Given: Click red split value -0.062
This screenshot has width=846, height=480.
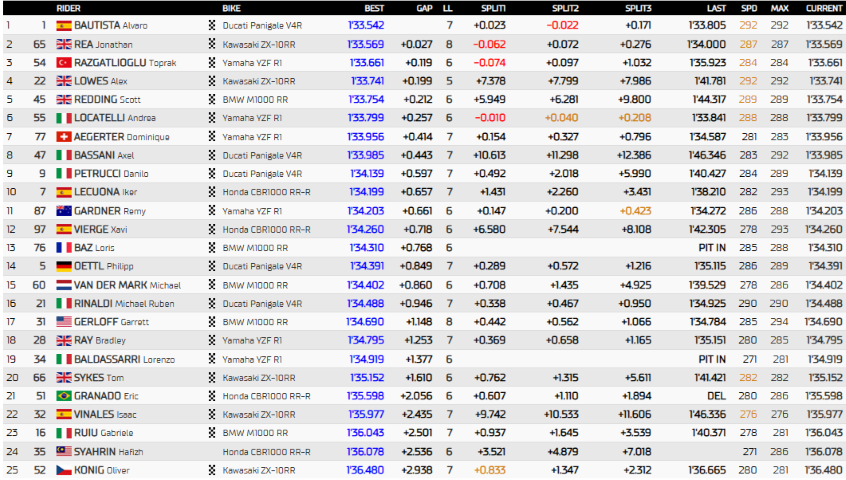Looking at the screenshot, I should tap(489, 44).
